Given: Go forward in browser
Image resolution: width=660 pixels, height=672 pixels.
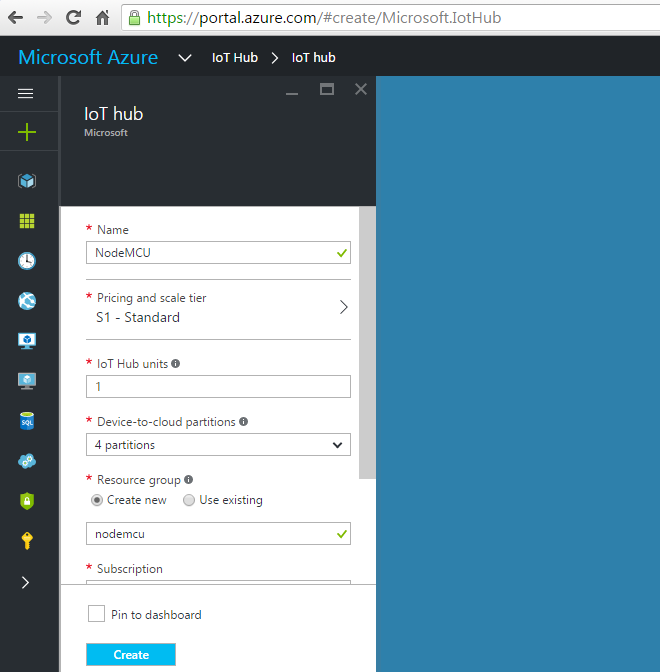Looking at the screenshot, I should (44, 18).
